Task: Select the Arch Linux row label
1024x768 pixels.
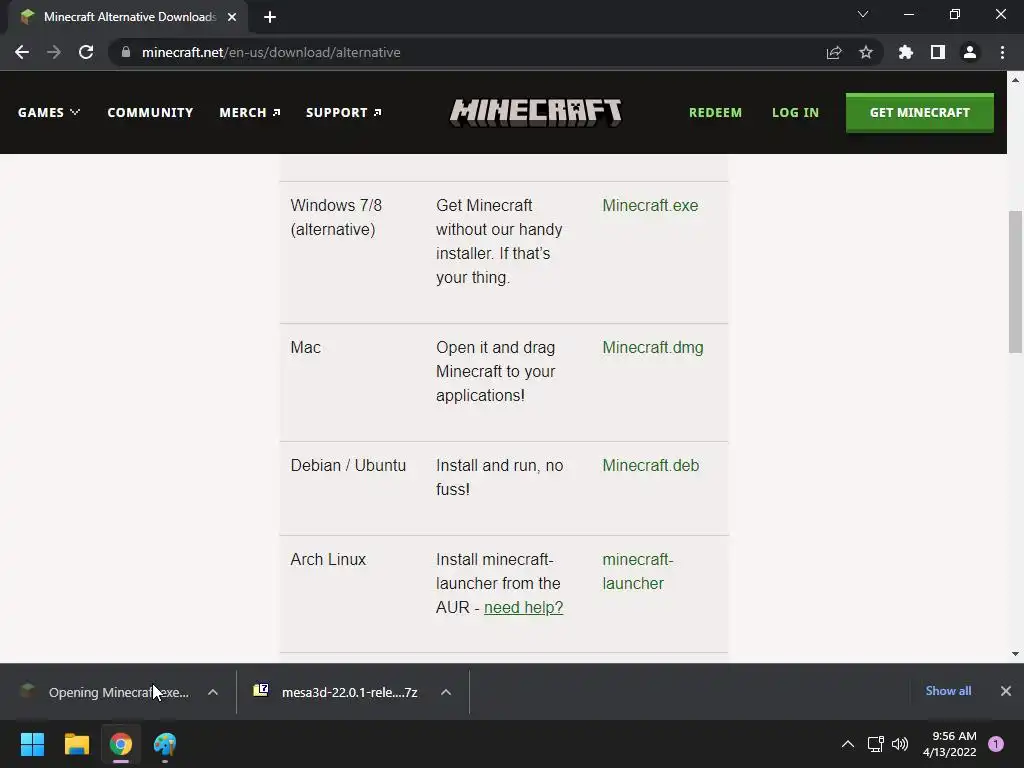Action: [x=328, y=560]
